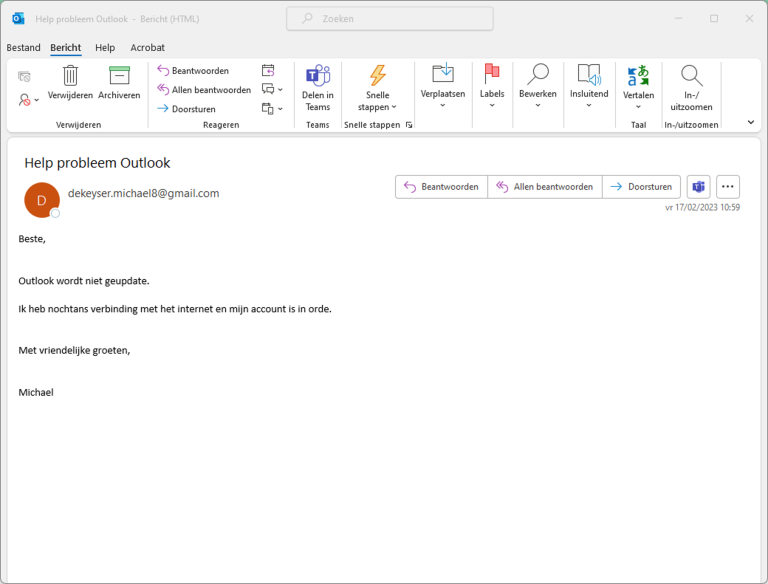Open the Help ribbon tab
Screen dimensions: 768x584
(x=105, y=48)
